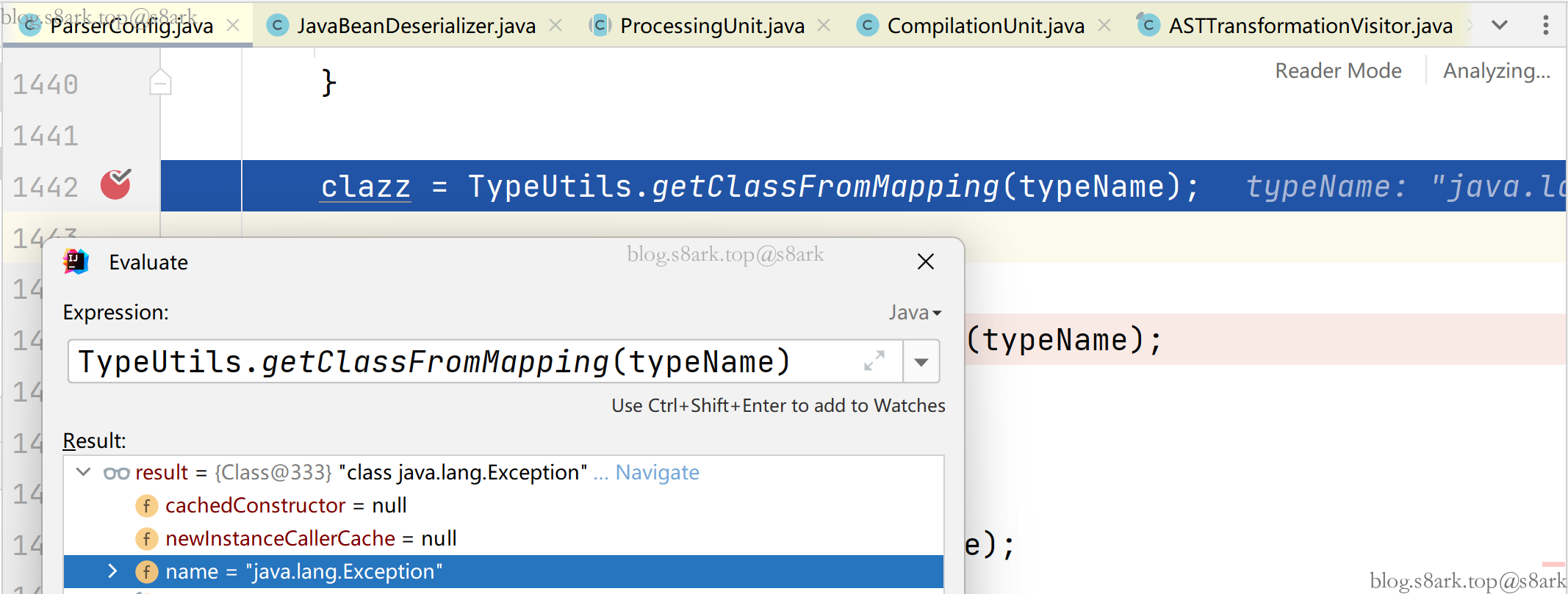Click the clazz variable on line 1442
The image size is (1568, 594).
coord(365,186)
